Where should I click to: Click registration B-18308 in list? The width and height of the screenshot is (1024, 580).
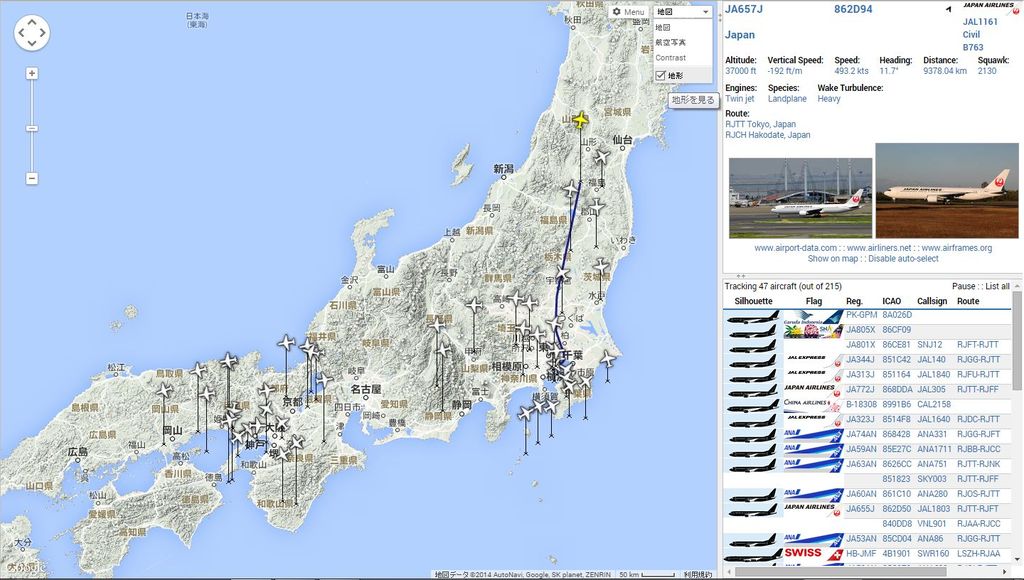tap(861, 404)
